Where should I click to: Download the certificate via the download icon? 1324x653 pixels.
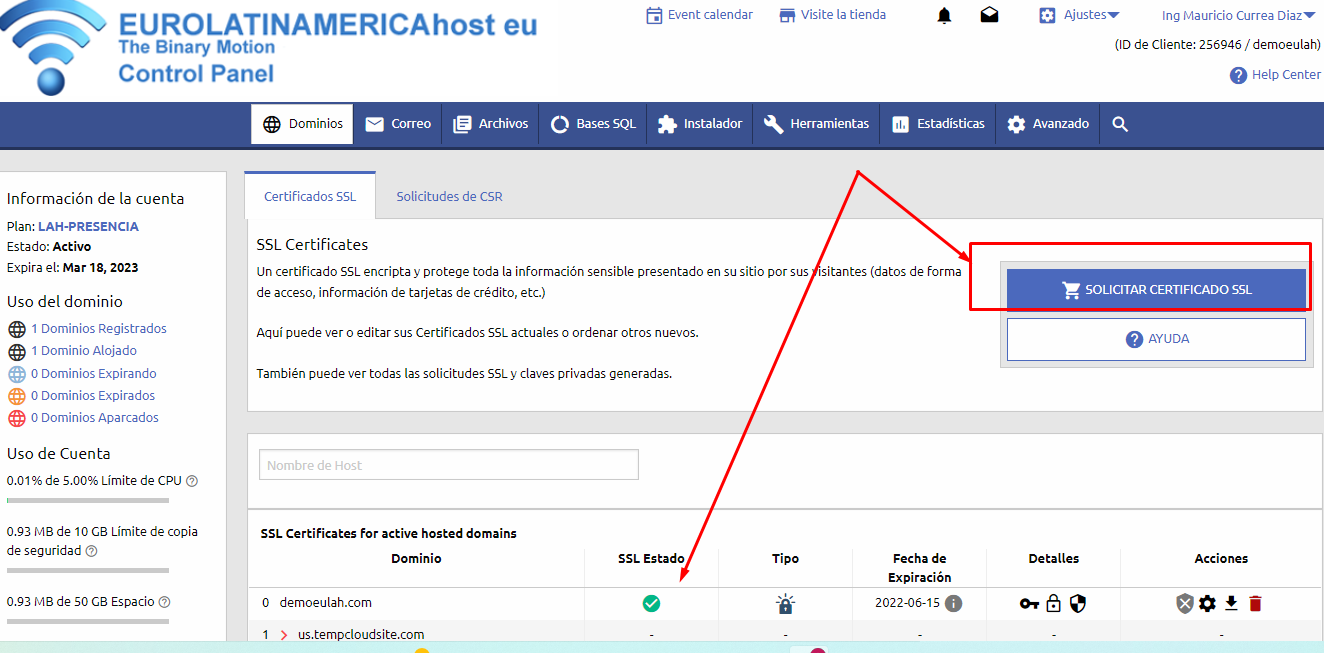[1232, 603]
